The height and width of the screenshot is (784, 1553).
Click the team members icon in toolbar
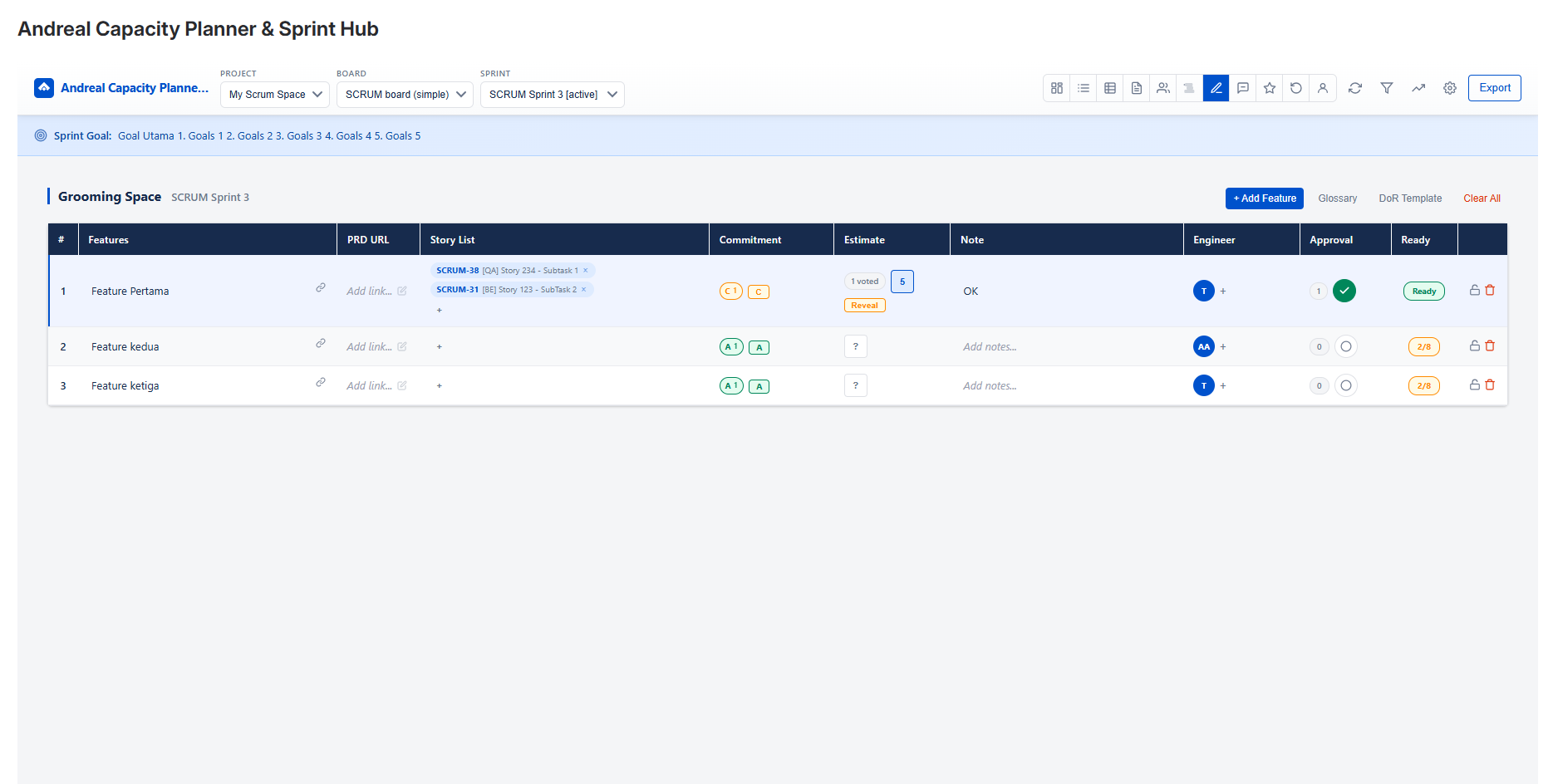pos(1162,87)
